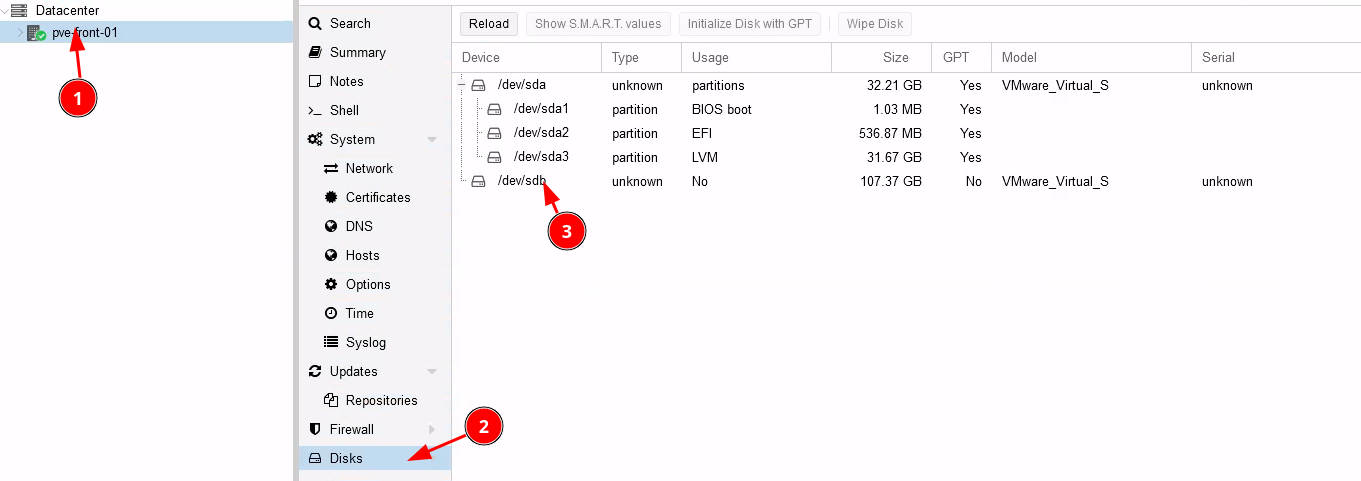The image size is (1361, 481).
Task: Click the /dev/sdb disk drive icon
Action: tap(478, 181)
